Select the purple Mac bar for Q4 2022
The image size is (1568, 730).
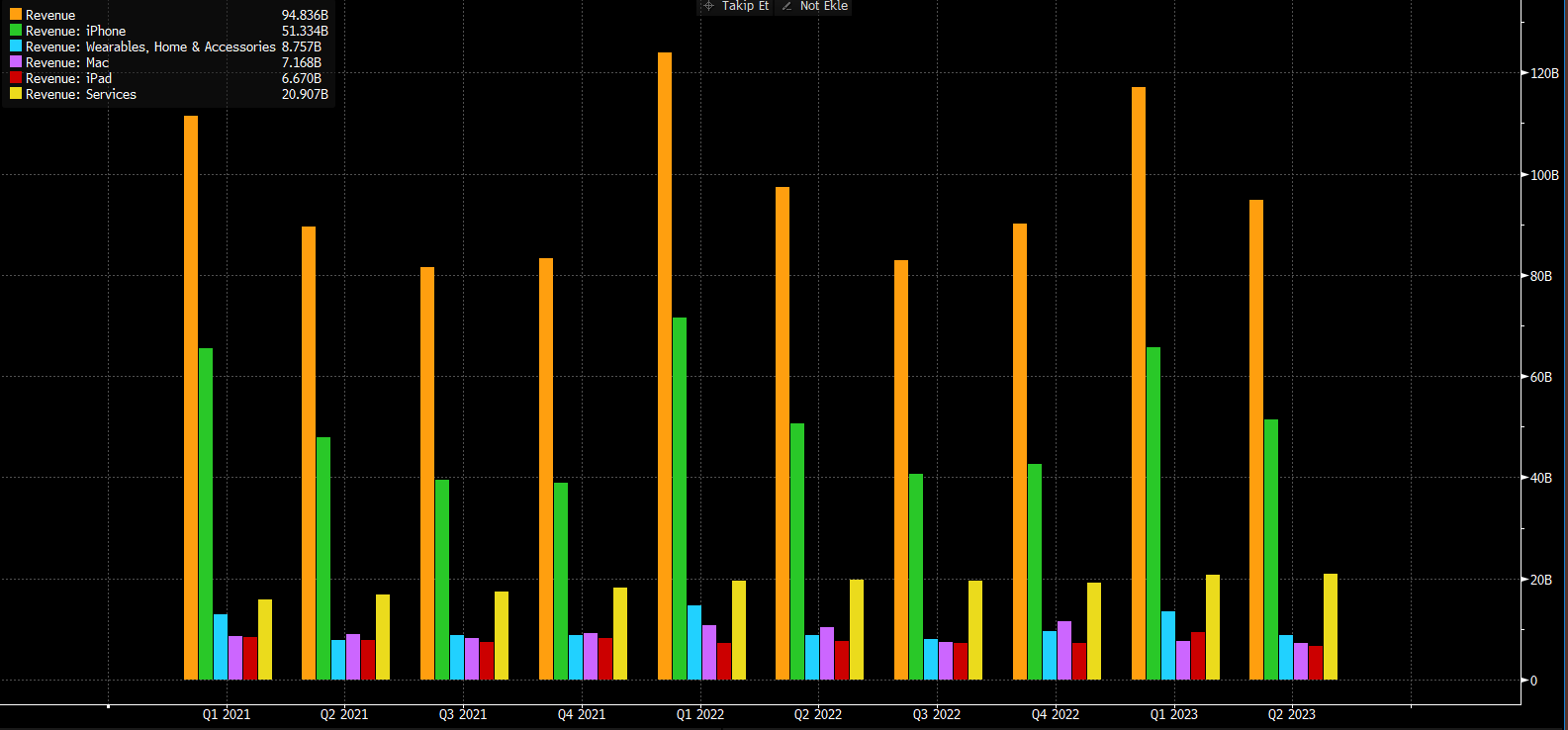1064,650
